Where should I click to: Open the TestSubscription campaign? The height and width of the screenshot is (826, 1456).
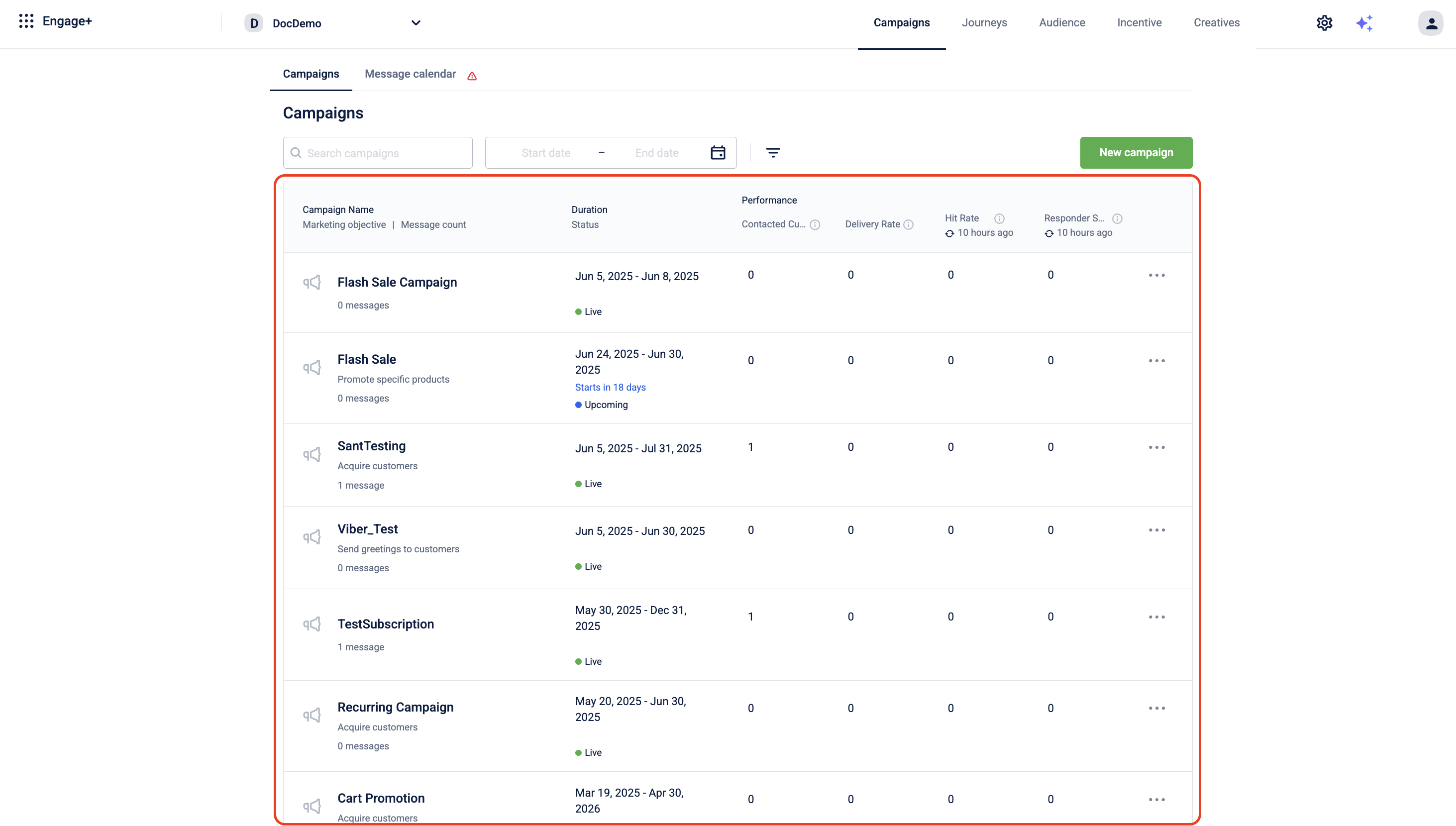coord(386,624)
